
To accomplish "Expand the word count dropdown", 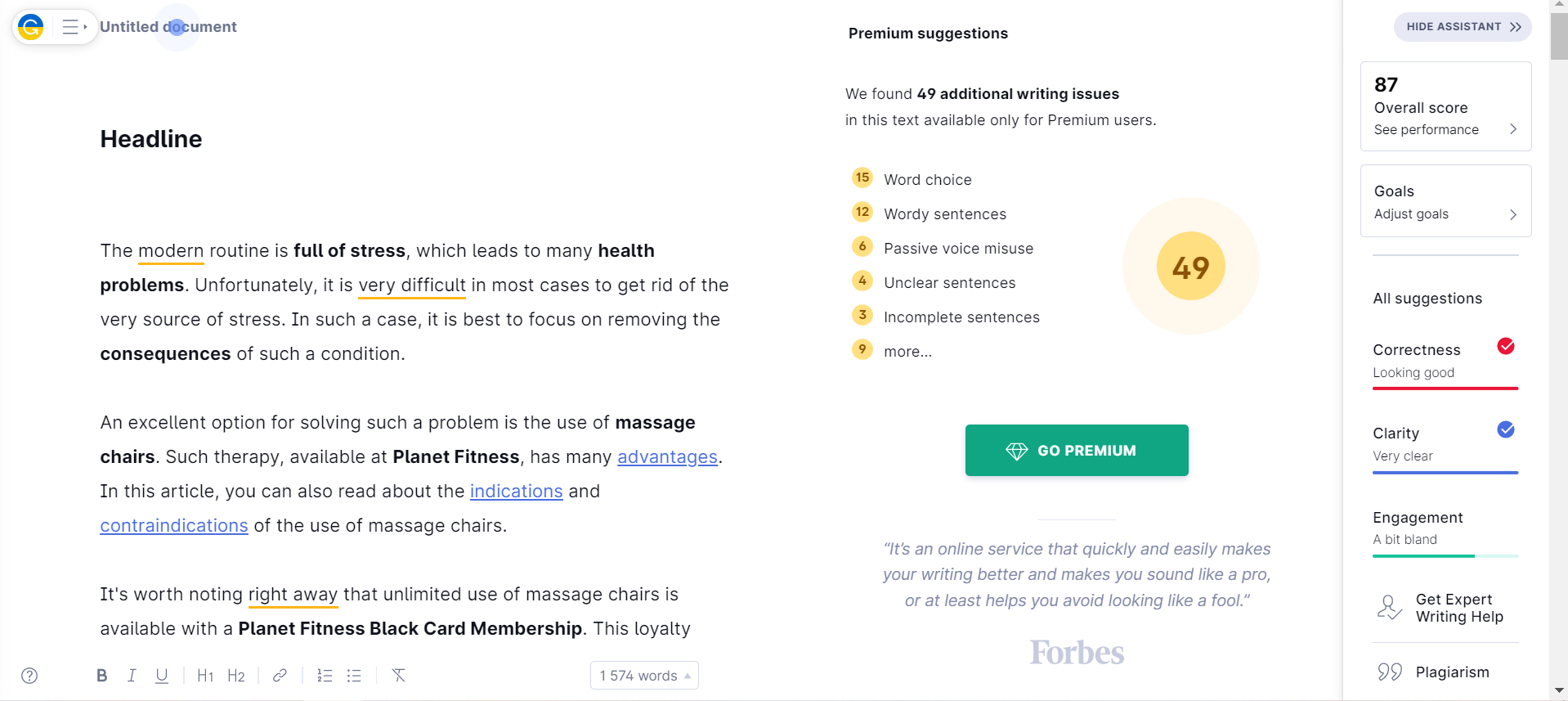I will pyautogui.click(x=644, y=676).
